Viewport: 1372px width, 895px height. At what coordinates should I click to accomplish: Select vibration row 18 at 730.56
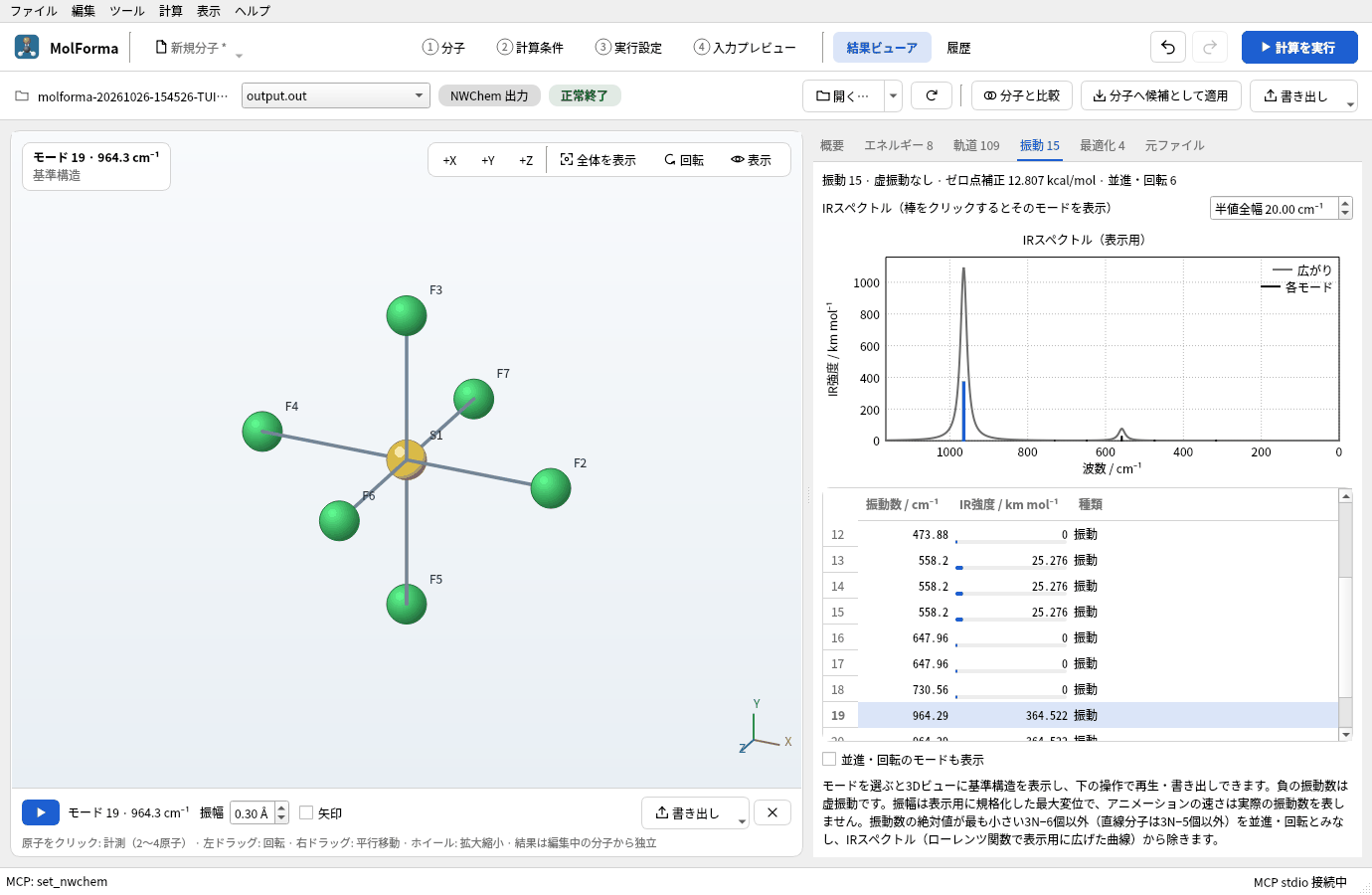pyautogui.click(x=1080, y=689)
